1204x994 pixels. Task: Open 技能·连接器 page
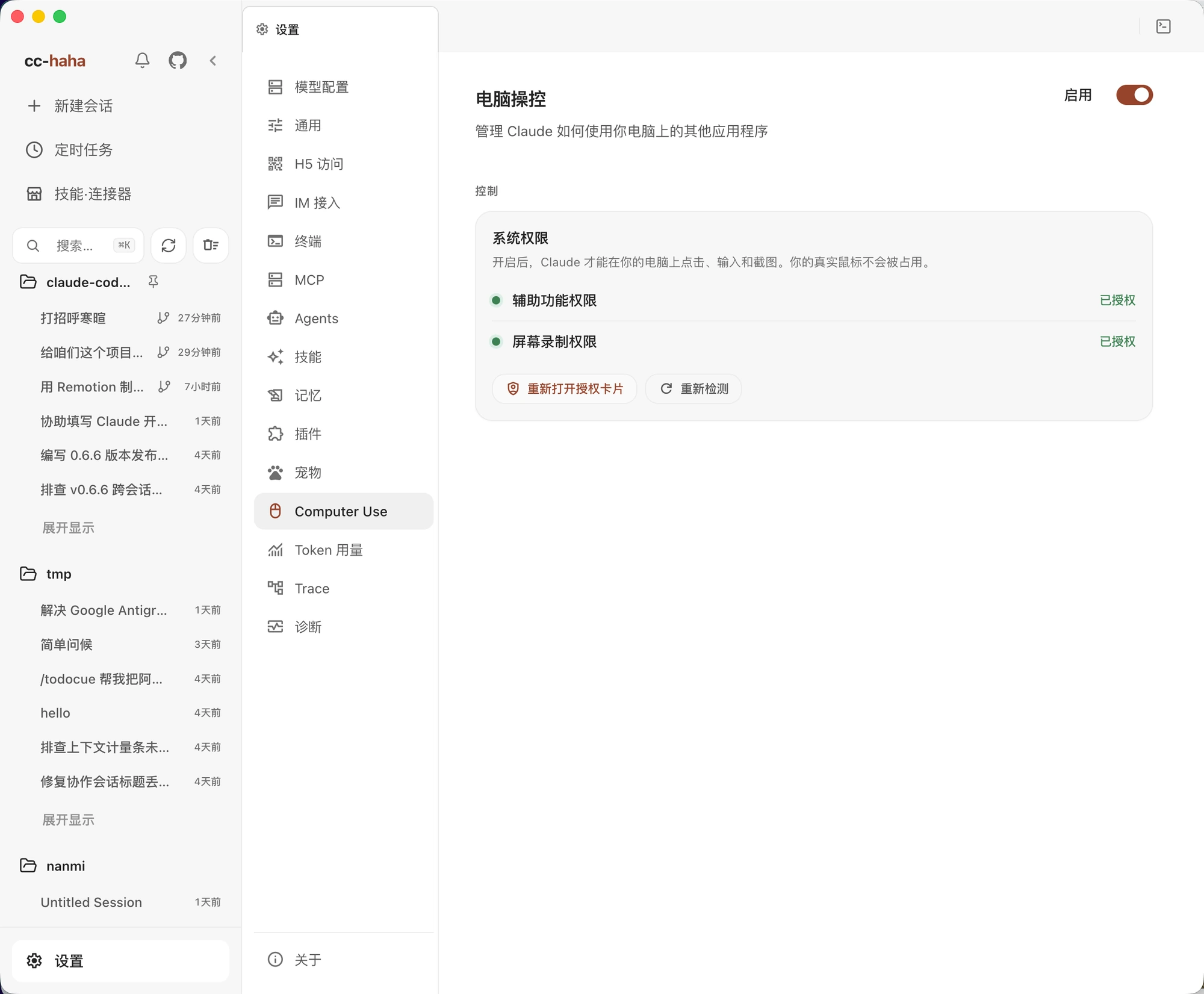(x=120, y=194)
